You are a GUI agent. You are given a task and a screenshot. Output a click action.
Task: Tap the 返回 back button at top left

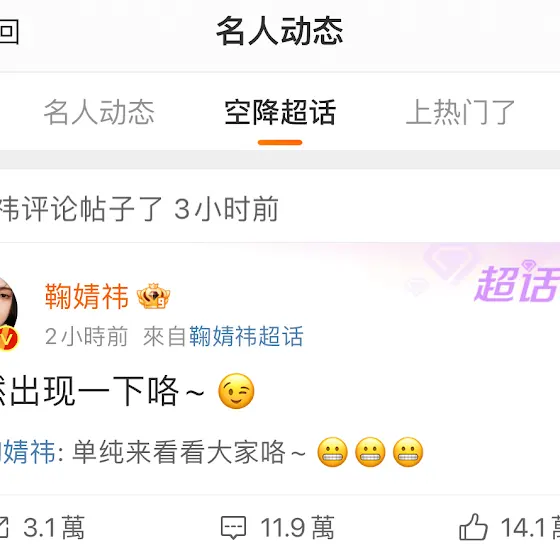(x=9, y=31)
